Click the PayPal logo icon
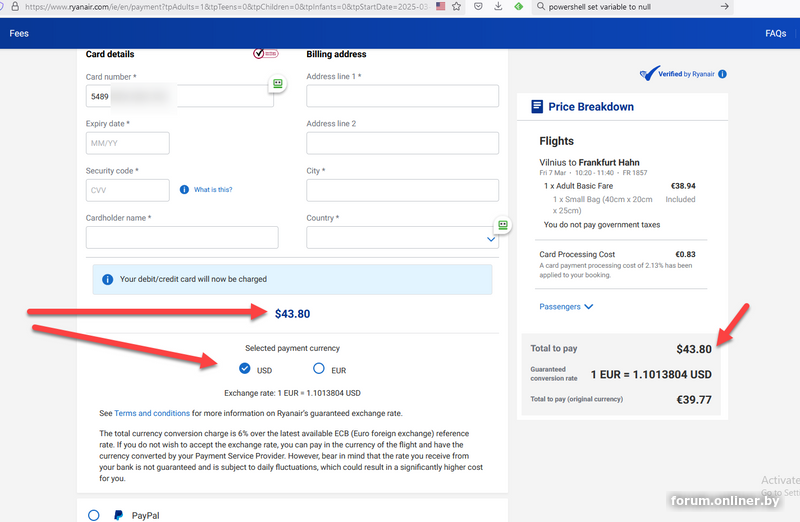 tap(118, 515)
